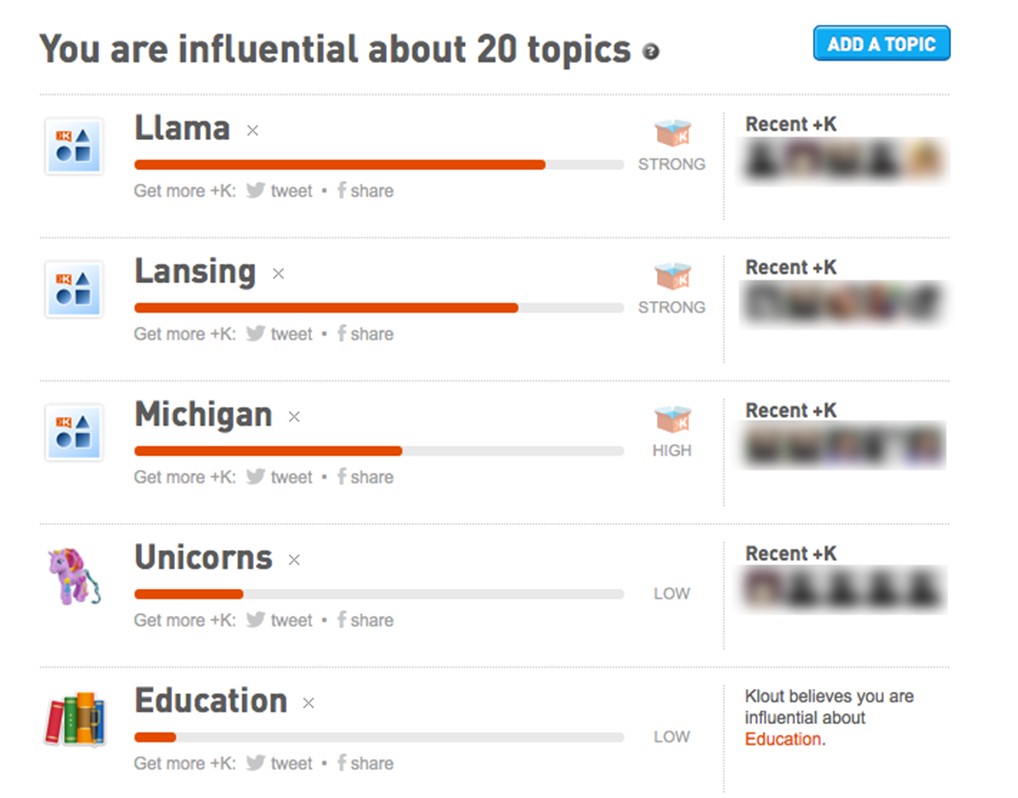Click Recent +K avatars for Unicorns

point(843,589)
